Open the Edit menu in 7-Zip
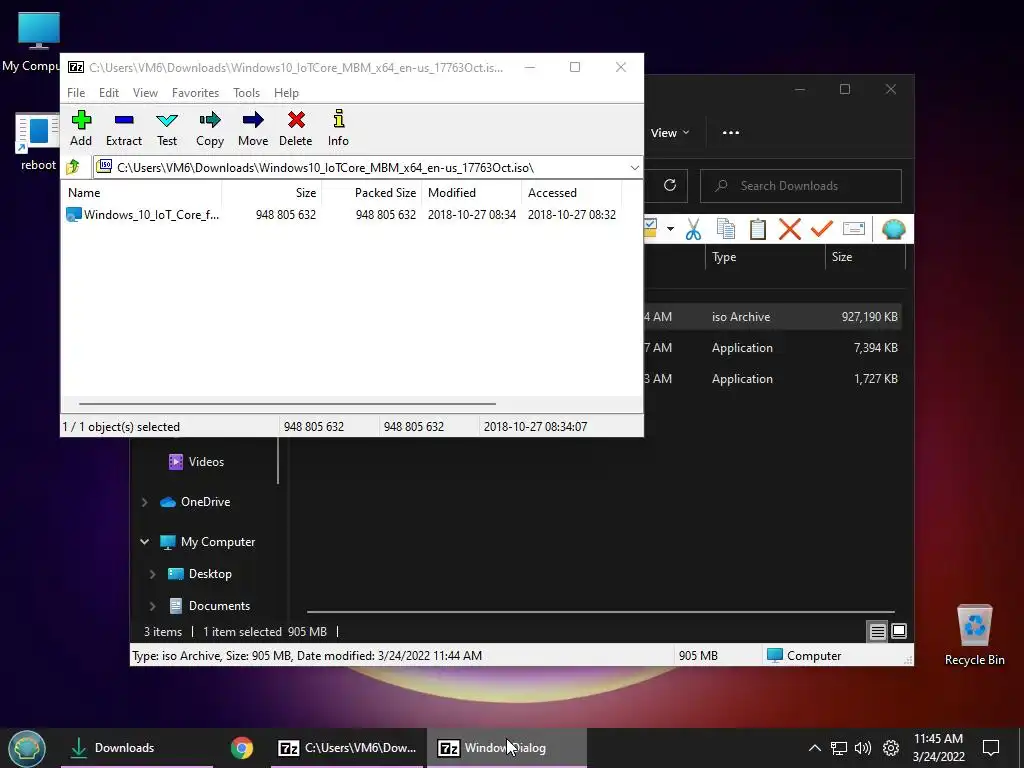 click(x=108, y=93)
